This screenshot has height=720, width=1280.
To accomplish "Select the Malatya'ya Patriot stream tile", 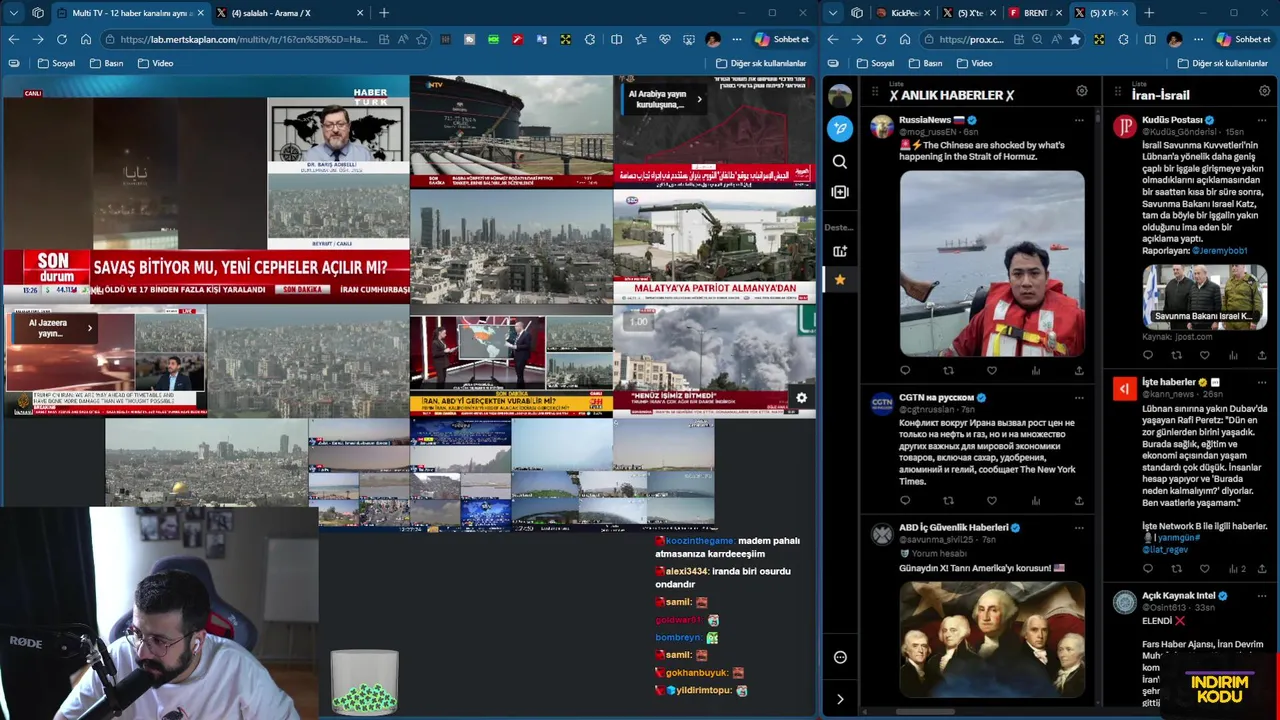I will pos(714,246).
